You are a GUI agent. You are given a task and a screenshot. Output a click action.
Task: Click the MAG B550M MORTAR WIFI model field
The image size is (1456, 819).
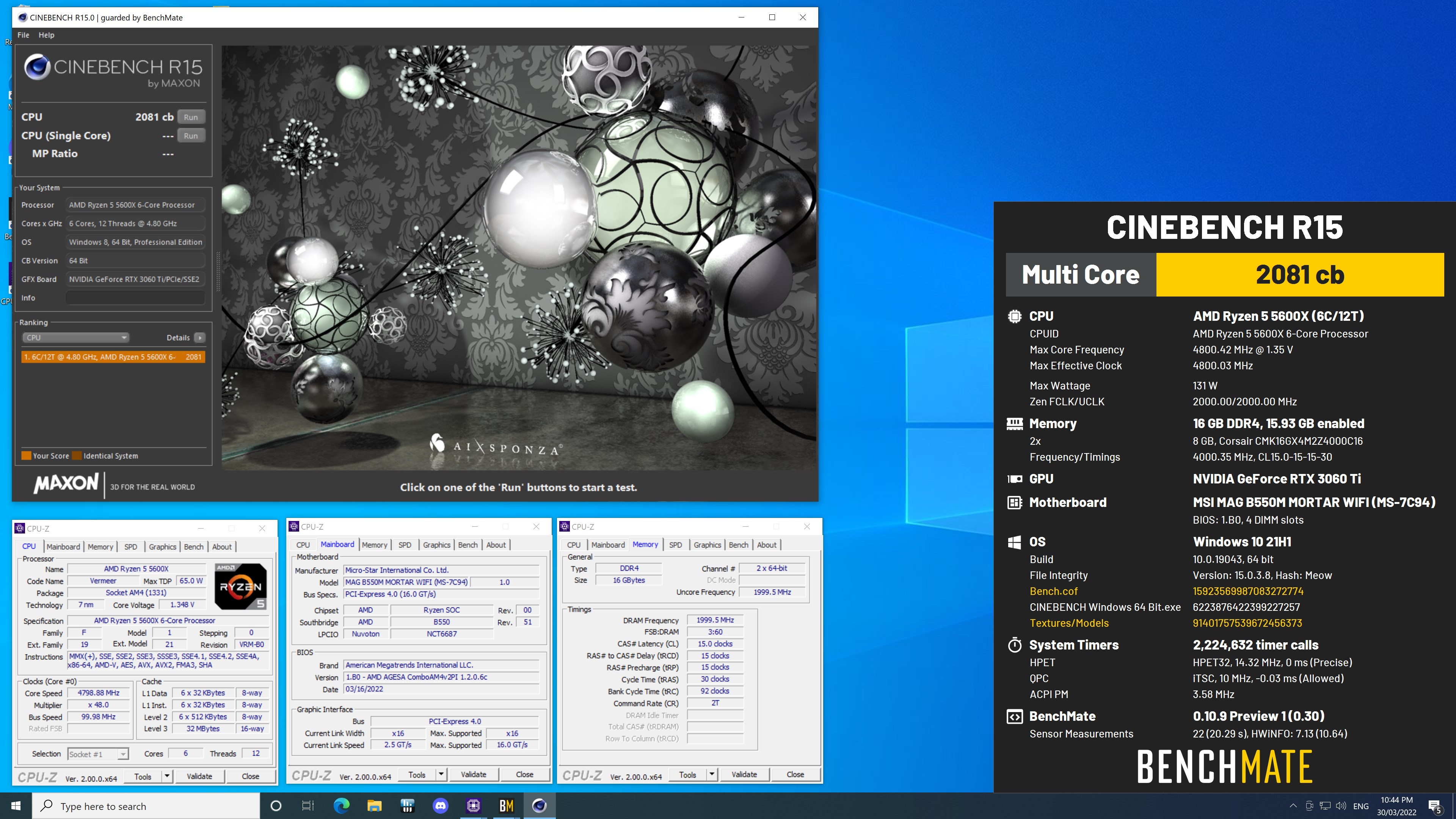pos(406,582)
